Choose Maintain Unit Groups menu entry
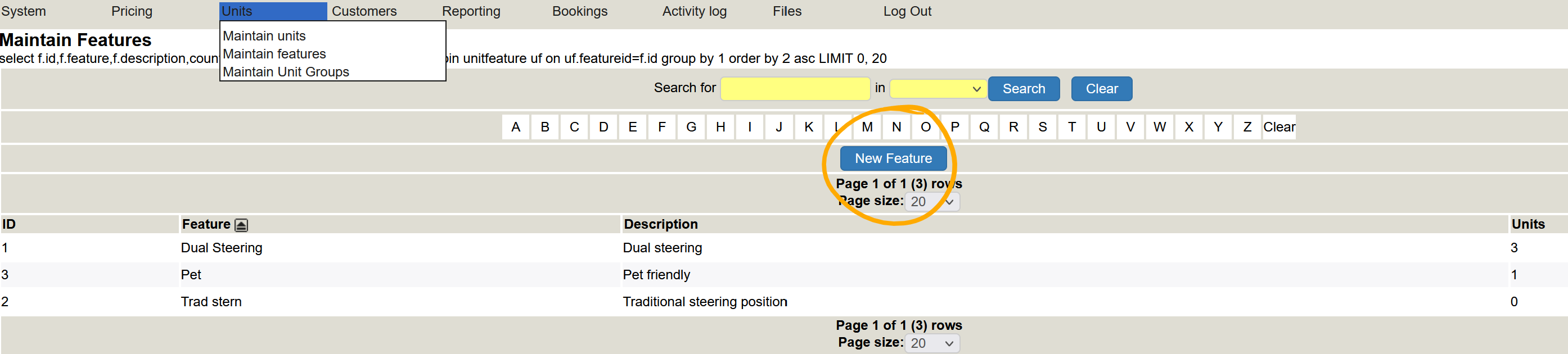Viewport: 1568px width, 354px height. click(286, 72)
